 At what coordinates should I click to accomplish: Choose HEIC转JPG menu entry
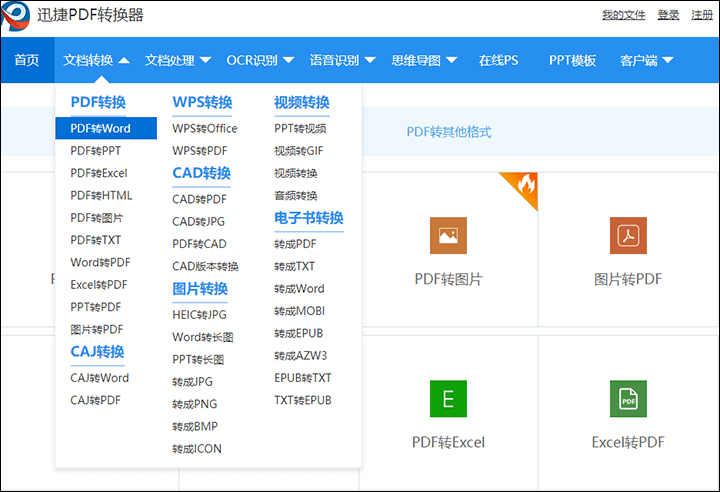[199, 315]
